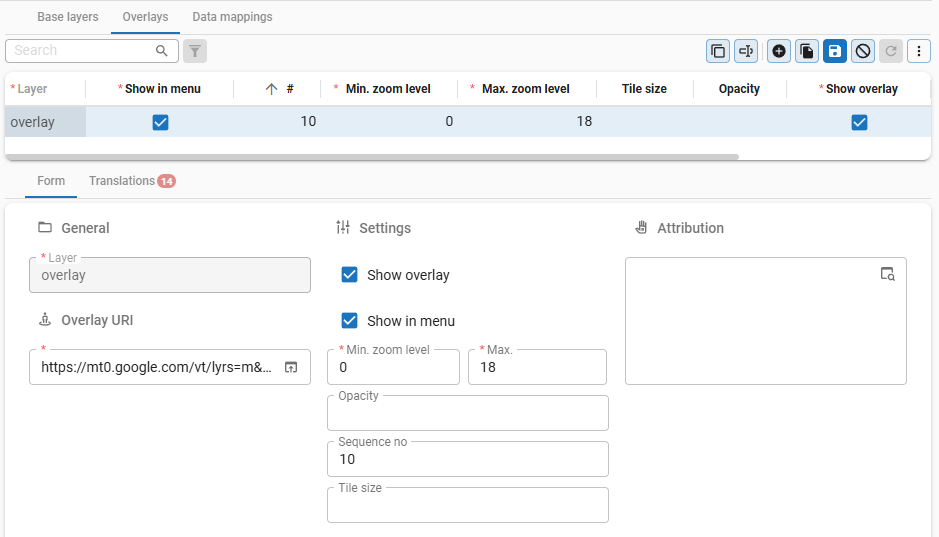Click the add new record plus icon
Viewport: 939px width, 537px height.
779,51
